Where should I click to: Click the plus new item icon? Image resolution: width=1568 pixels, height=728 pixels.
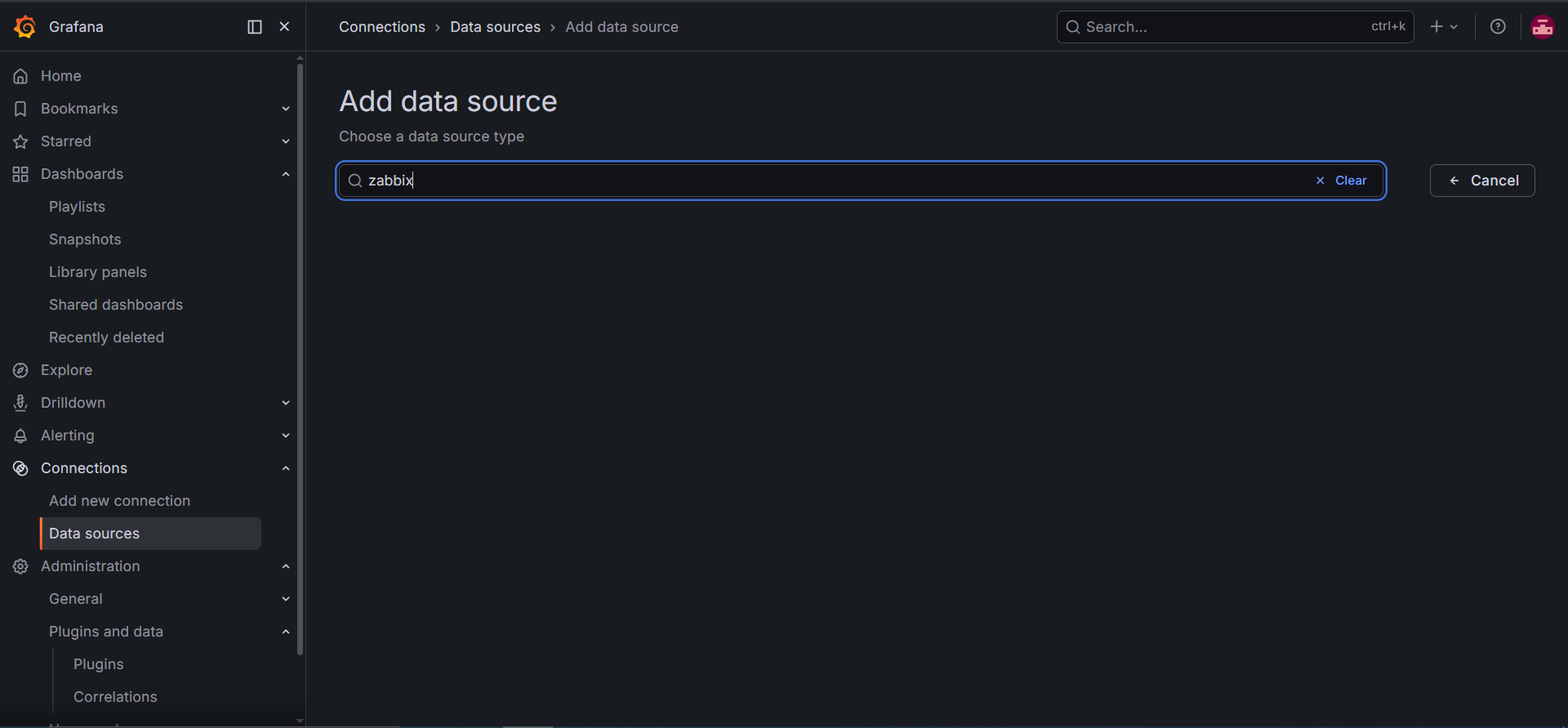[x=1437, y=27]
